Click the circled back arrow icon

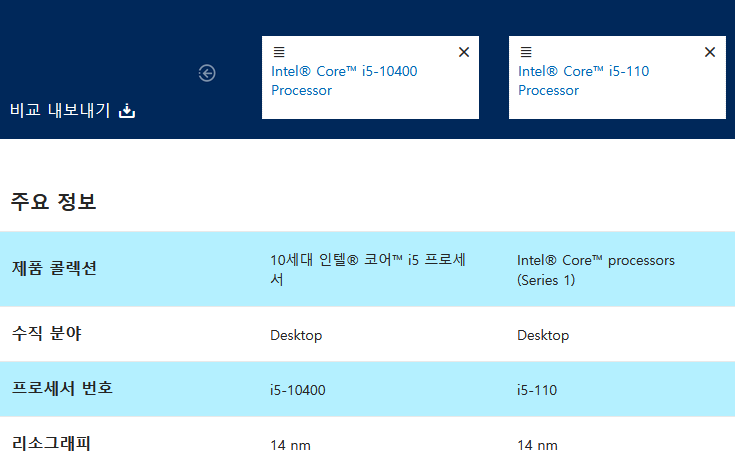pyautogui.click(x=207, y=73)
